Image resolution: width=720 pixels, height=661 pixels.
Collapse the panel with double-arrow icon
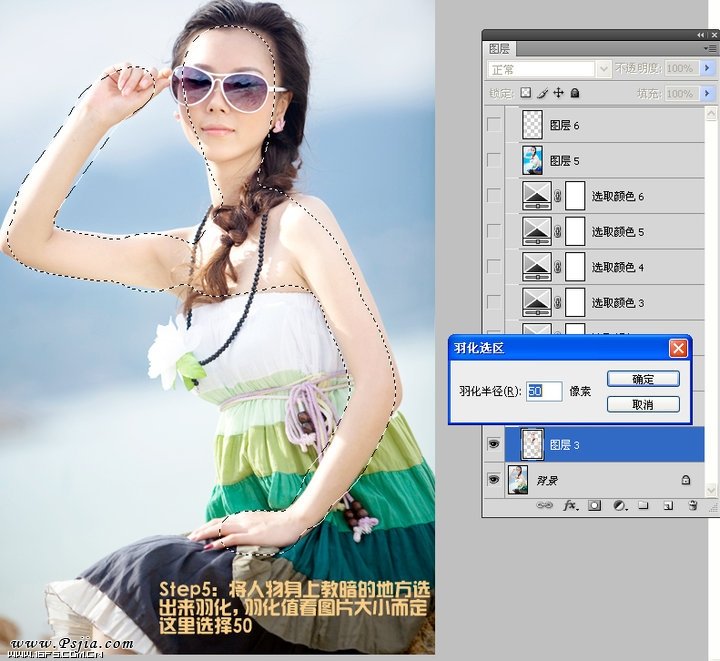coord(700,35)
